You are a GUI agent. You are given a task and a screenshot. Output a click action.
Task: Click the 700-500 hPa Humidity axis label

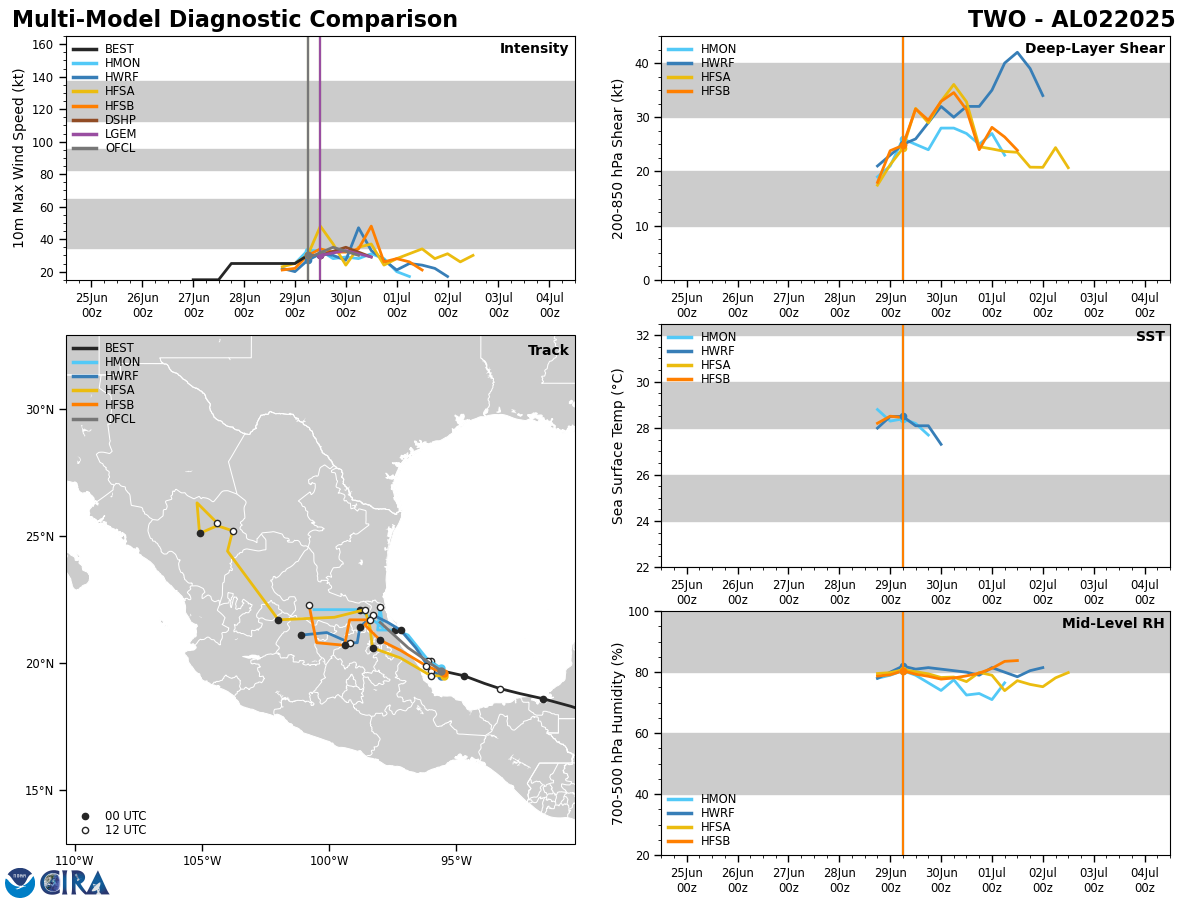tap(619, 733)
